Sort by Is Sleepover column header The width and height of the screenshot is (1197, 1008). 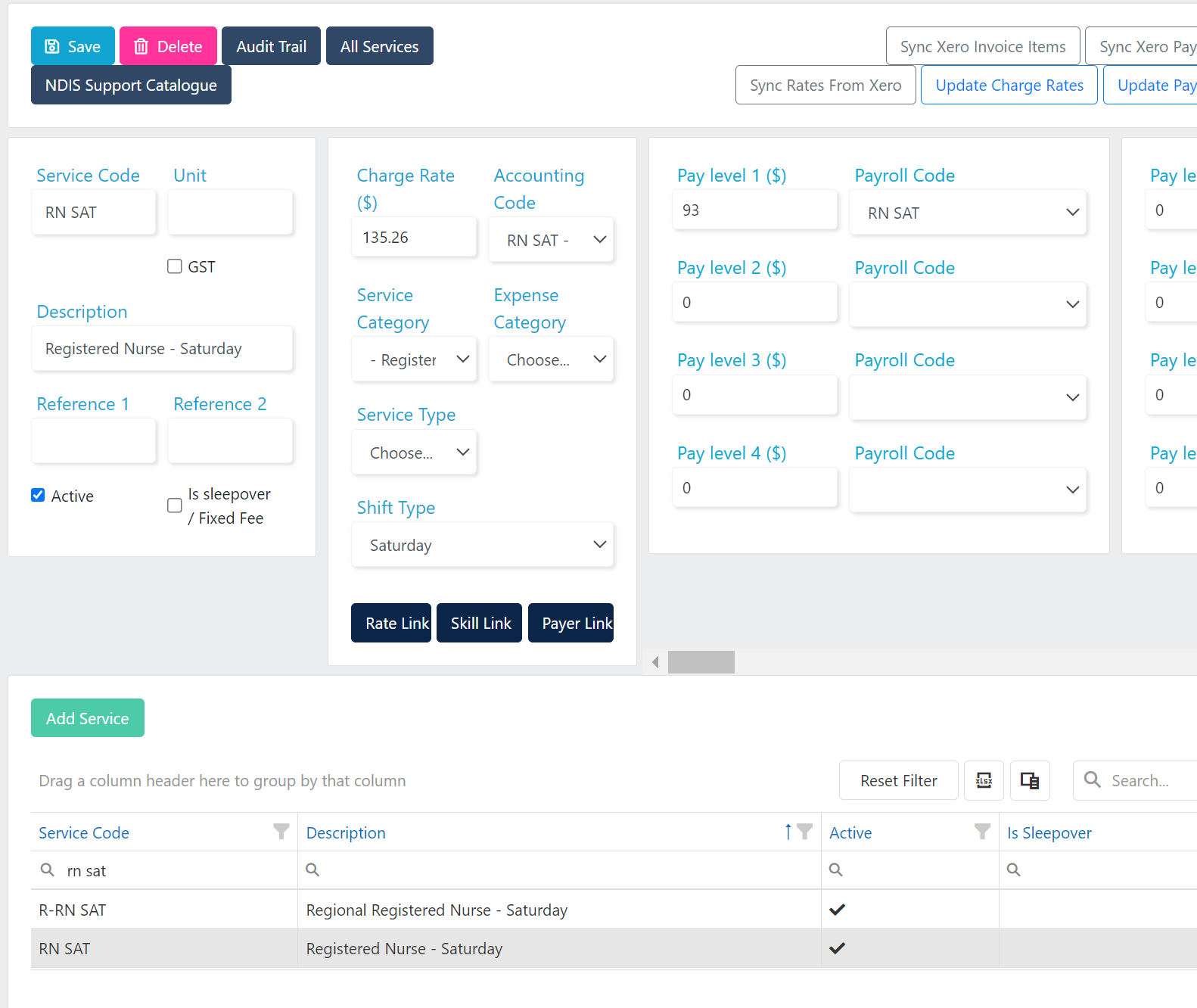(1049, 832)
